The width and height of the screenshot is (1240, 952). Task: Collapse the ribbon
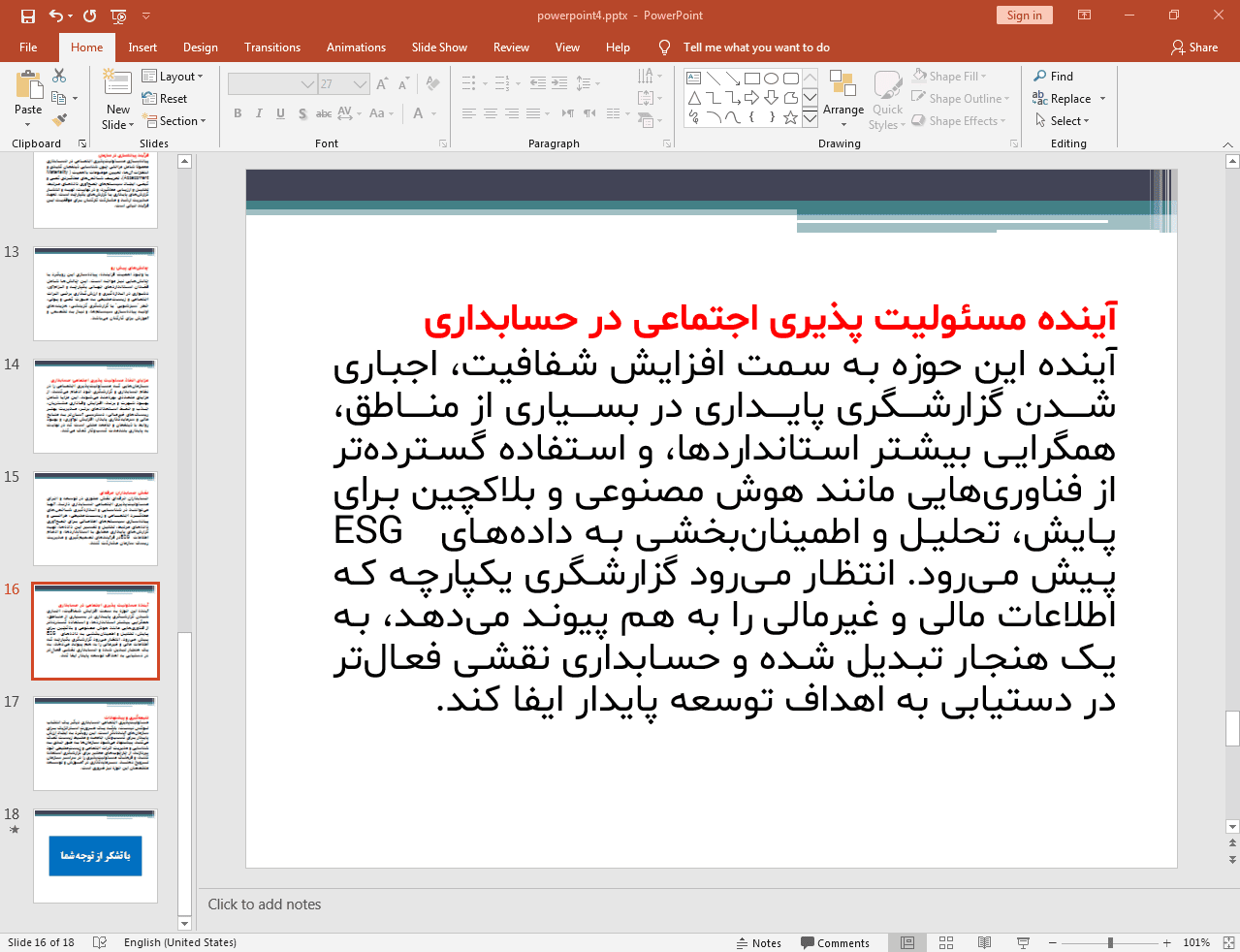coord(1227,144)
